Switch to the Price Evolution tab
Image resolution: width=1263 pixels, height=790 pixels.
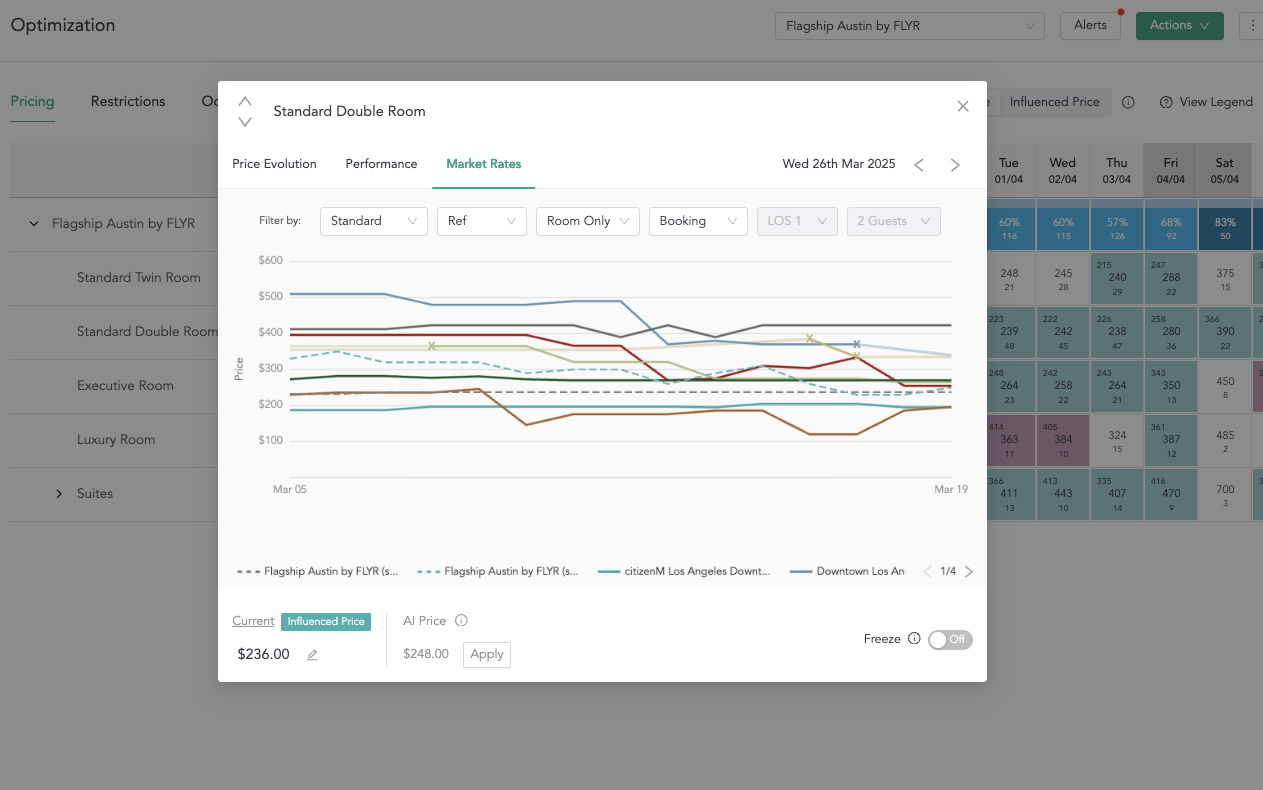click(274, 164)
